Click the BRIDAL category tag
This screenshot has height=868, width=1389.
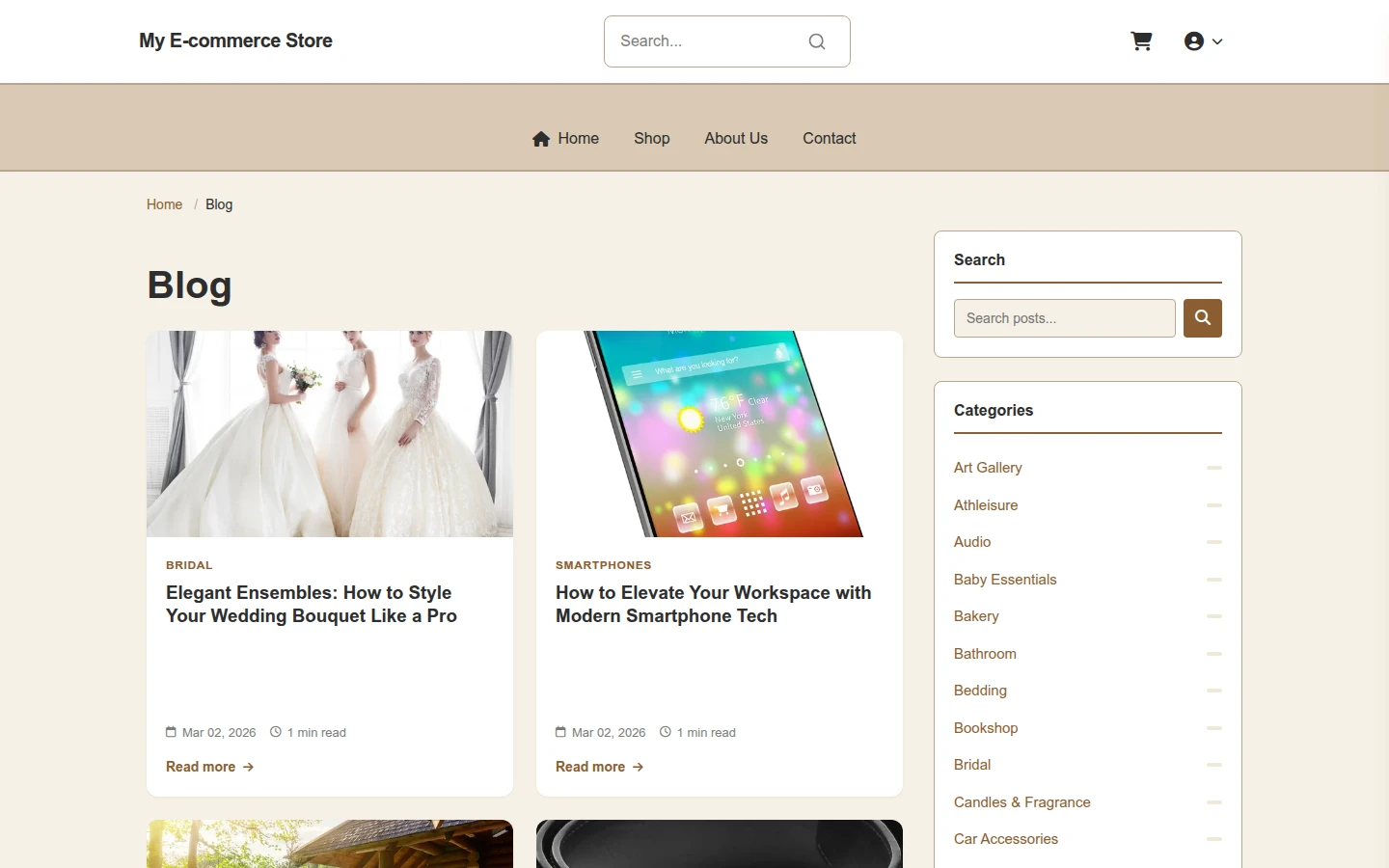pyautogui.click(x=189, y=565)
